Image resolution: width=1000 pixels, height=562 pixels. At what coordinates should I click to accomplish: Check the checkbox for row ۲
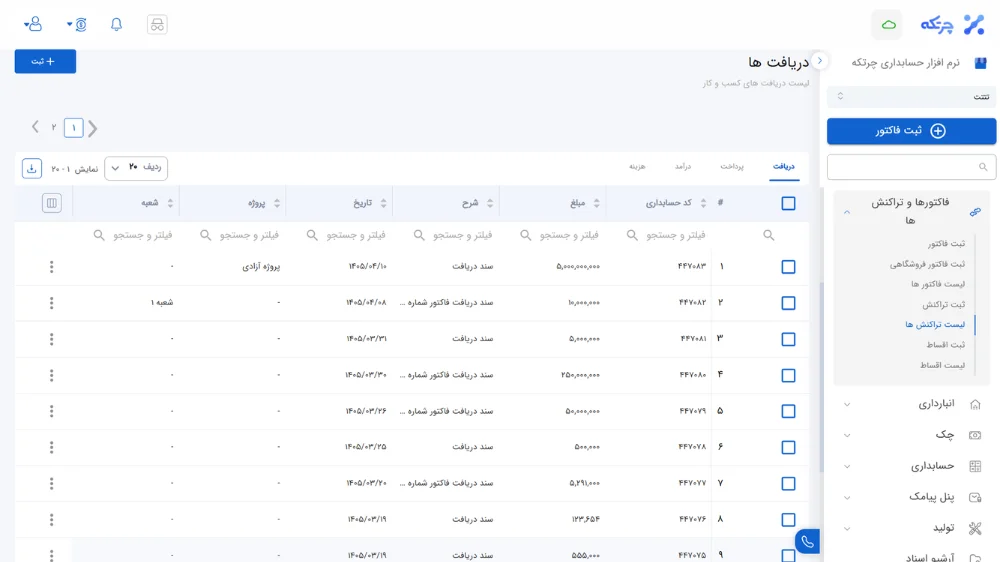point(788,303)
